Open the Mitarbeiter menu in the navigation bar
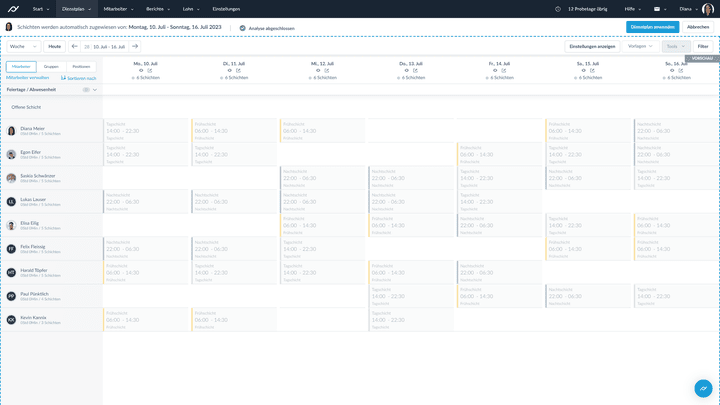This screenshot has width=720, height=405. (x=118, y=9)
